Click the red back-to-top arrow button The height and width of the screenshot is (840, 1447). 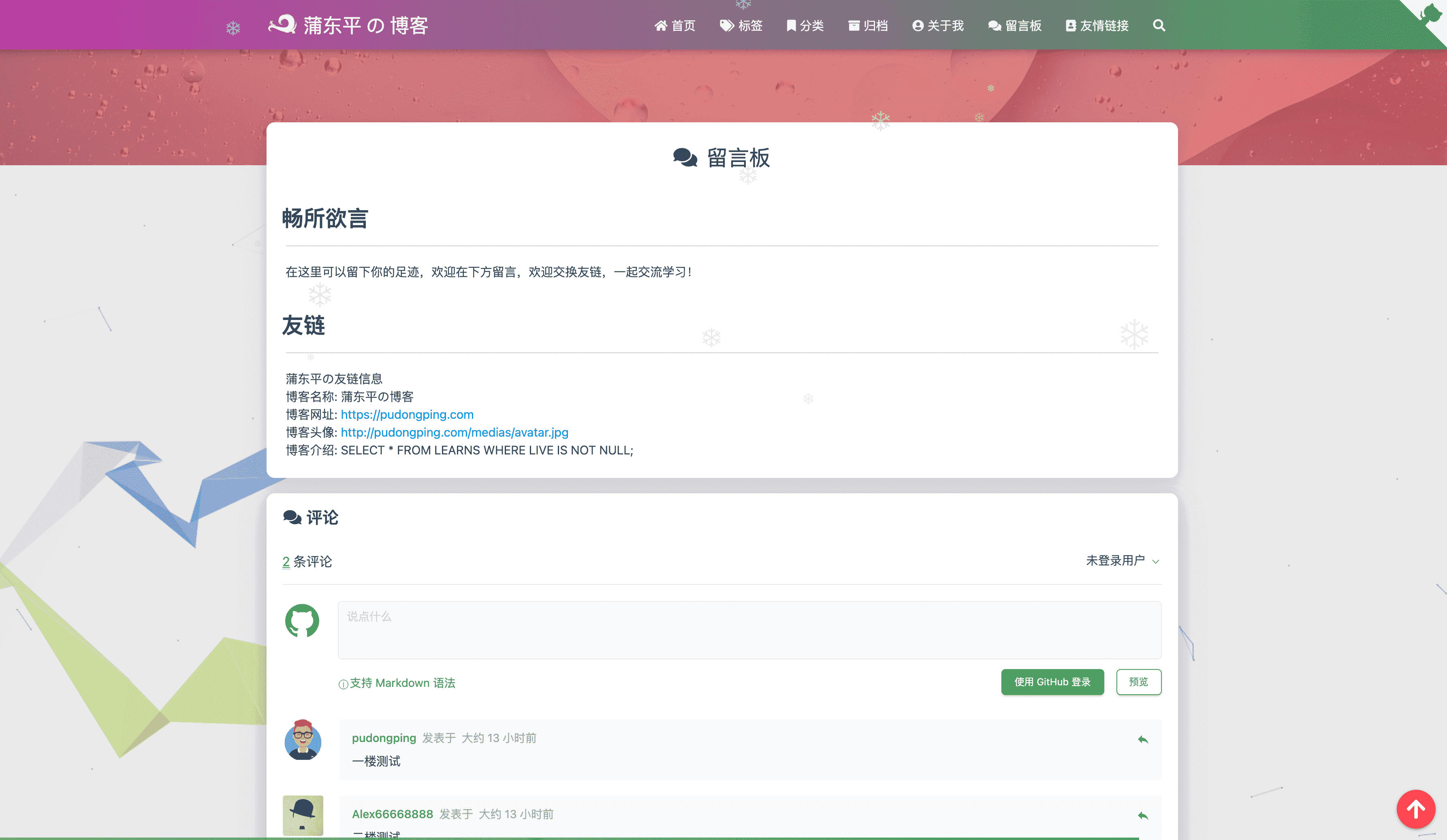tap(1416, 809)
